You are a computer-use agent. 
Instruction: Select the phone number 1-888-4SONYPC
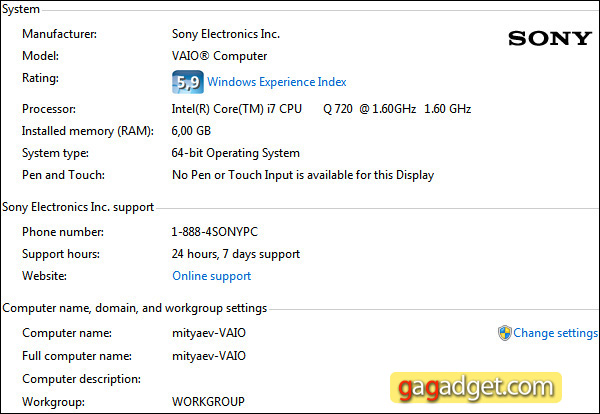tap(214, 232)
